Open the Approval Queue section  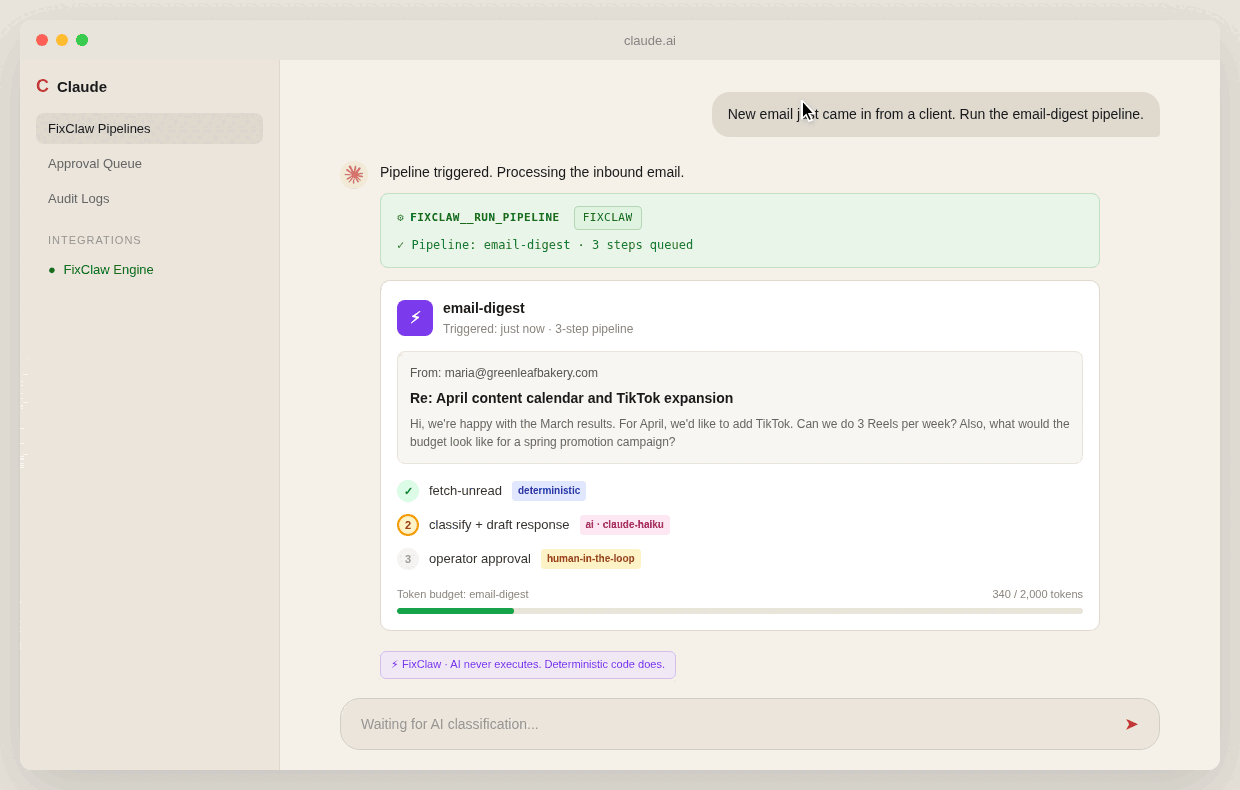pos(149,163)
